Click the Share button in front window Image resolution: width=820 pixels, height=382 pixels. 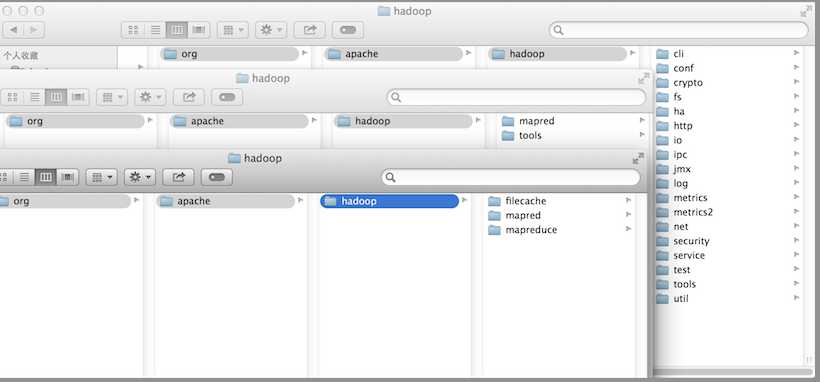178,177
